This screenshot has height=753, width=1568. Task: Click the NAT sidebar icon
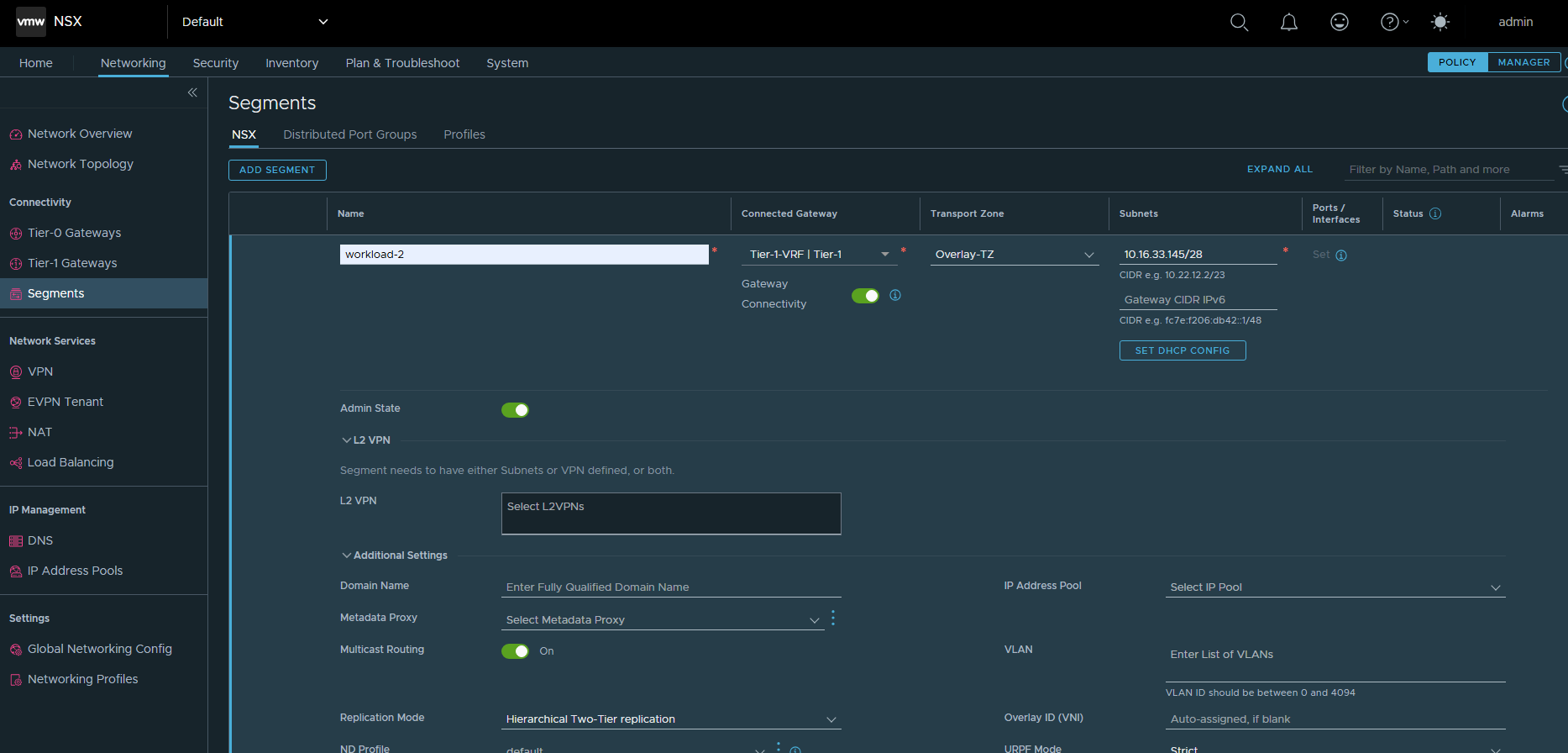(x=15, y=433)
